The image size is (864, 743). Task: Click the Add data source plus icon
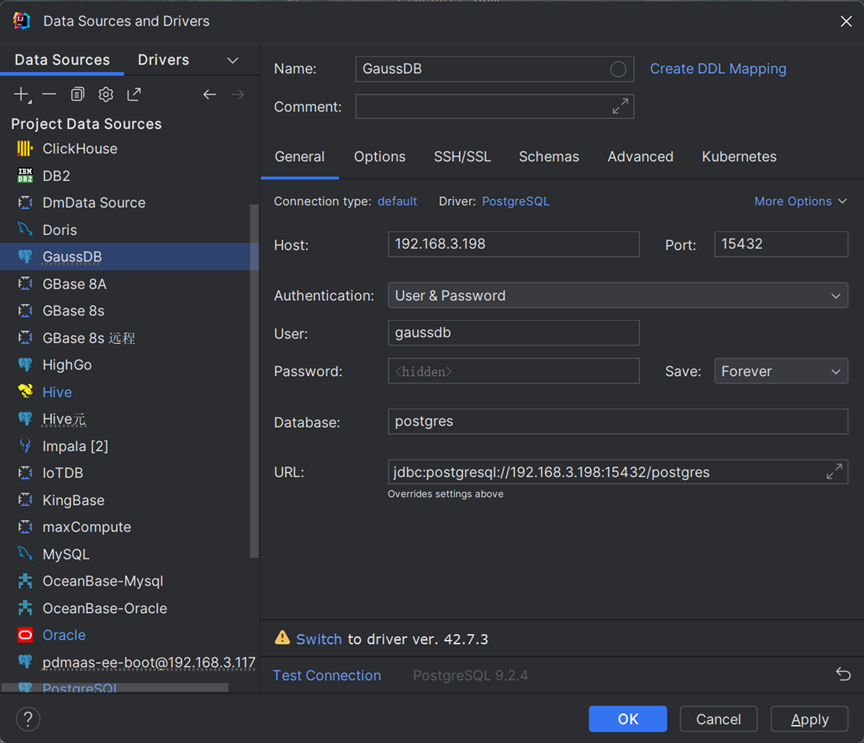coord(22,94)
